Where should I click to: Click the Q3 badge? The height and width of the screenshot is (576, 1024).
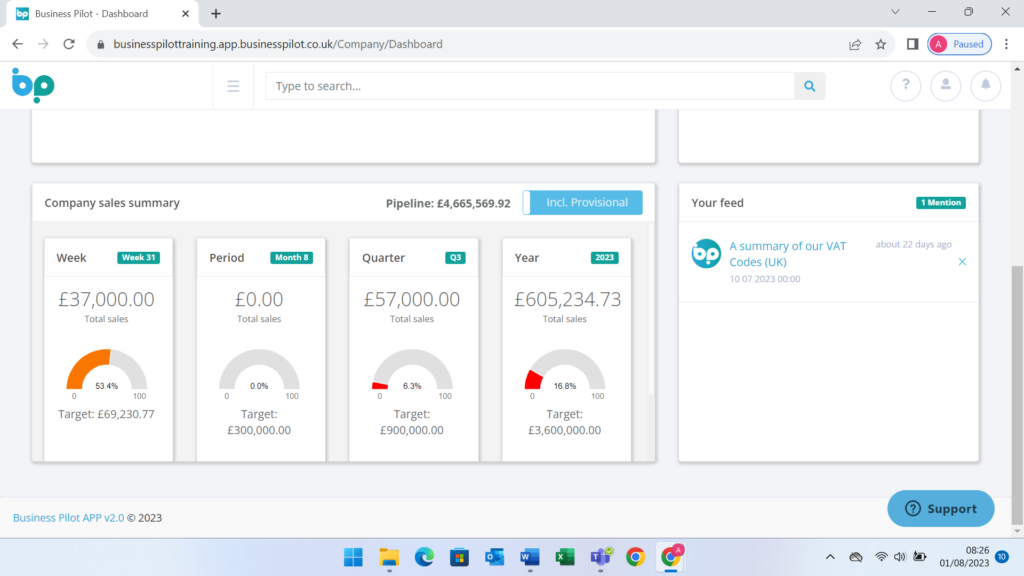click(x=455, y=258)
